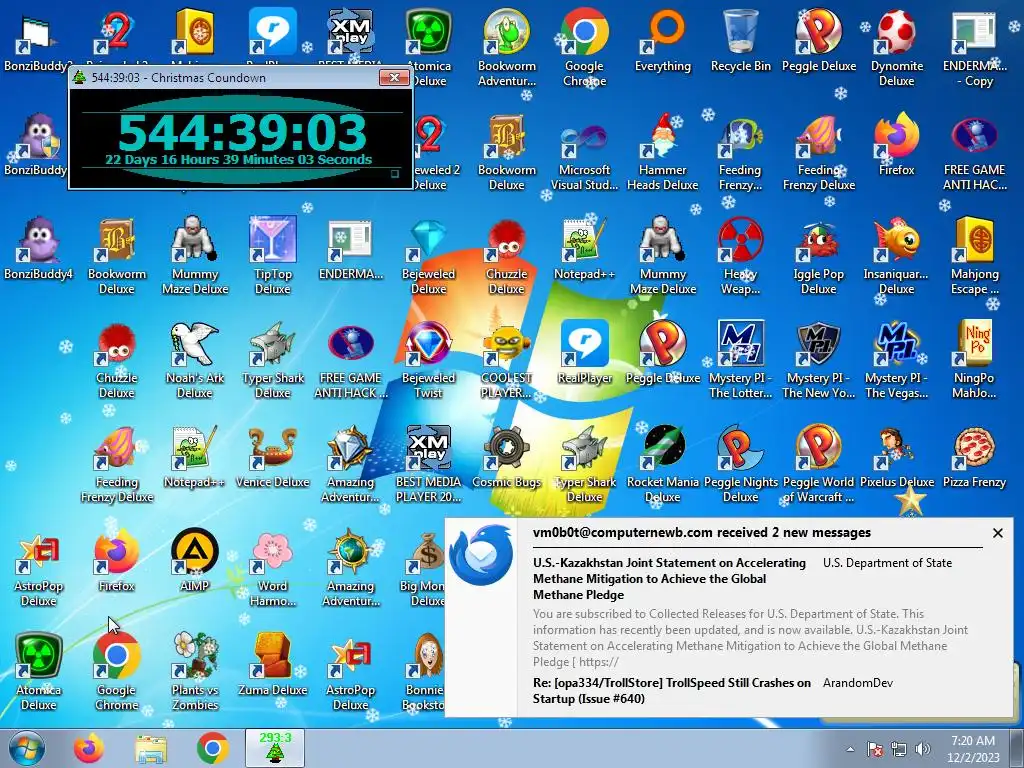Launch Cosmic Bugs shortcut
Image resolution: width=1024 pixels, height=768 pixels.
[x=507, y=457]
